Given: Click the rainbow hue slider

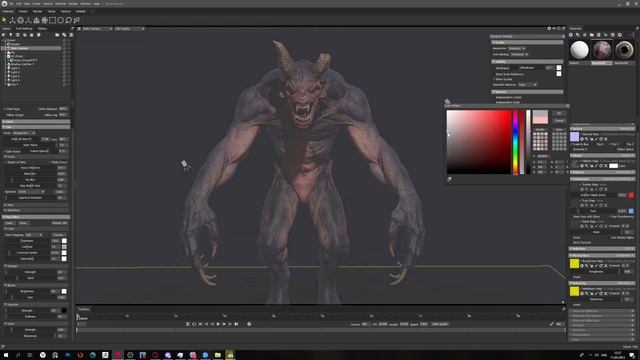Looking at the screenshot, I should [516, 142].
